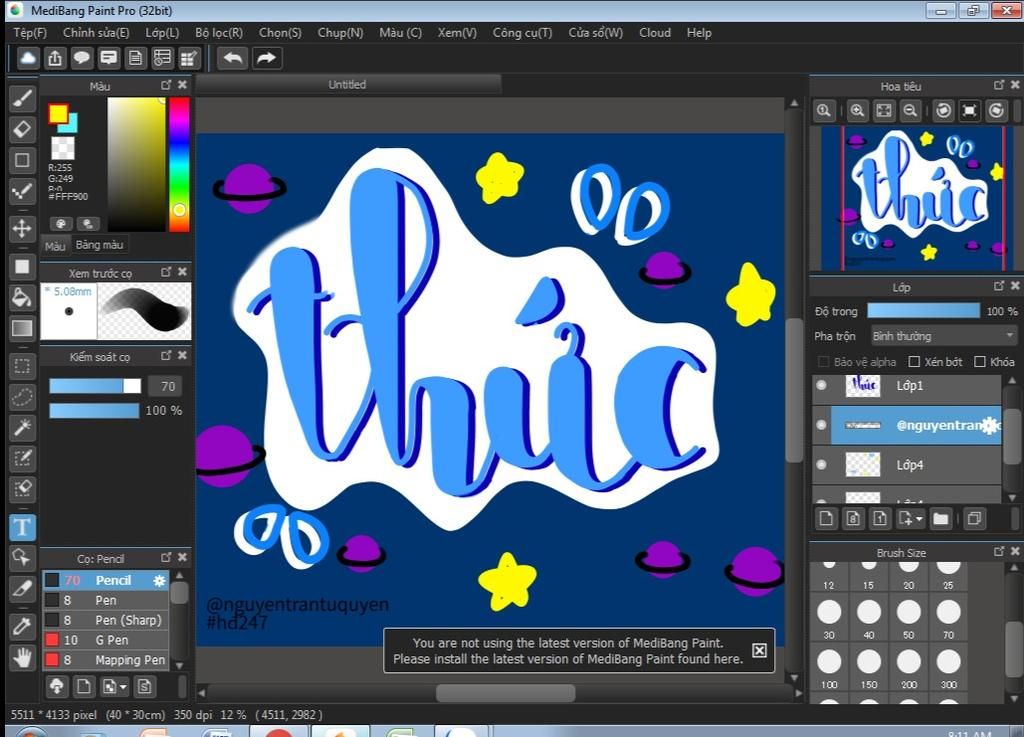Select the Eyedropper tool
Viewport: 1024px width, 737px height.
pos(22,627)
